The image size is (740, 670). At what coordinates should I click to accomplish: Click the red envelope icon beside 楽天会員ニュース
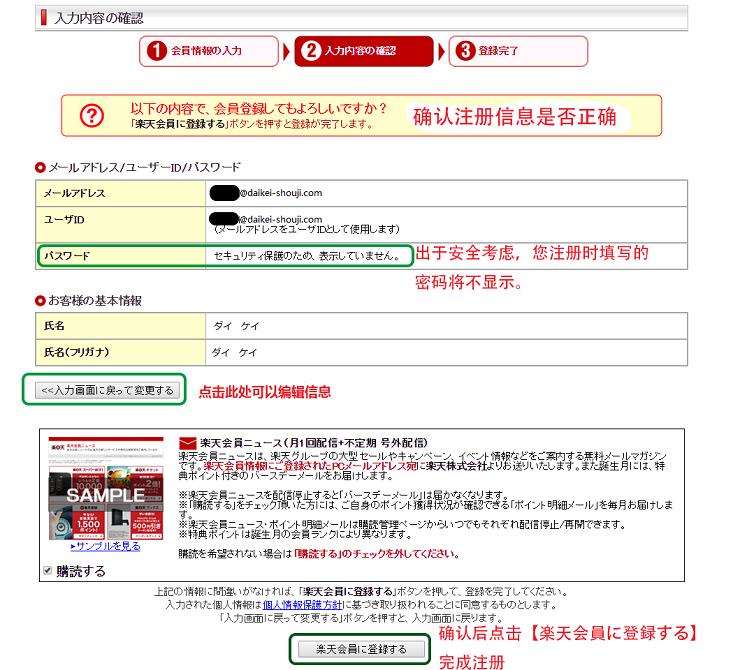point(185,443)
